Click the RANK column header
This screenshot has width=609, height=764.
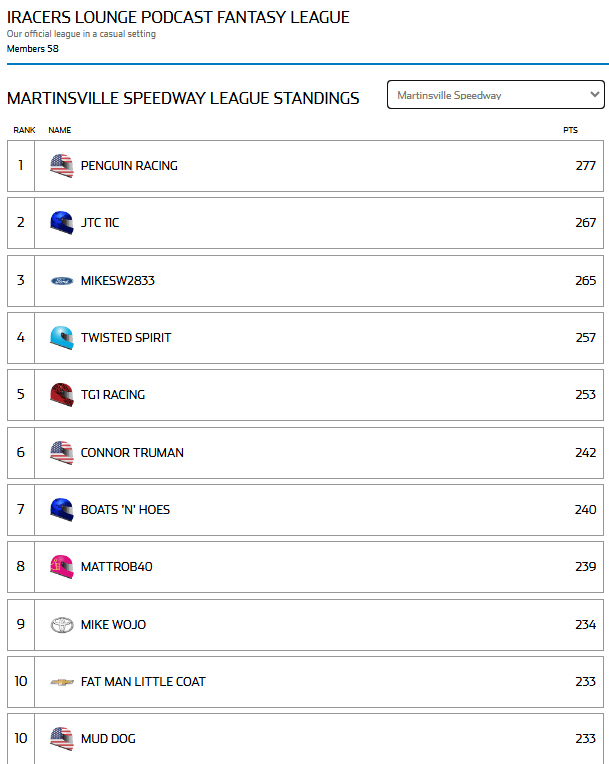25,130
